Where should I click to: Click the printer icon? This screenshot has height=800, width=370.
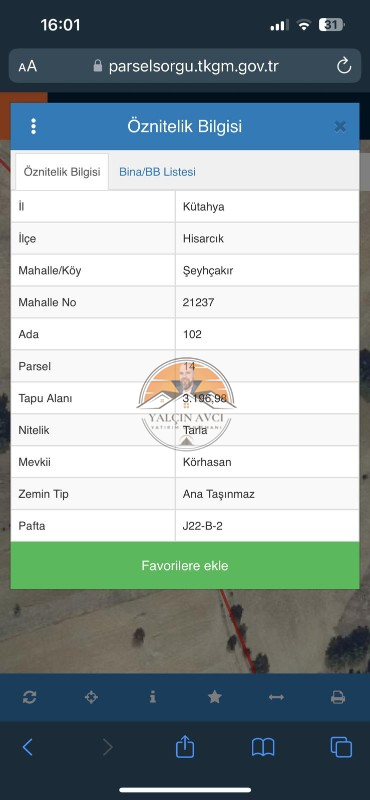(x=338, y=697)
